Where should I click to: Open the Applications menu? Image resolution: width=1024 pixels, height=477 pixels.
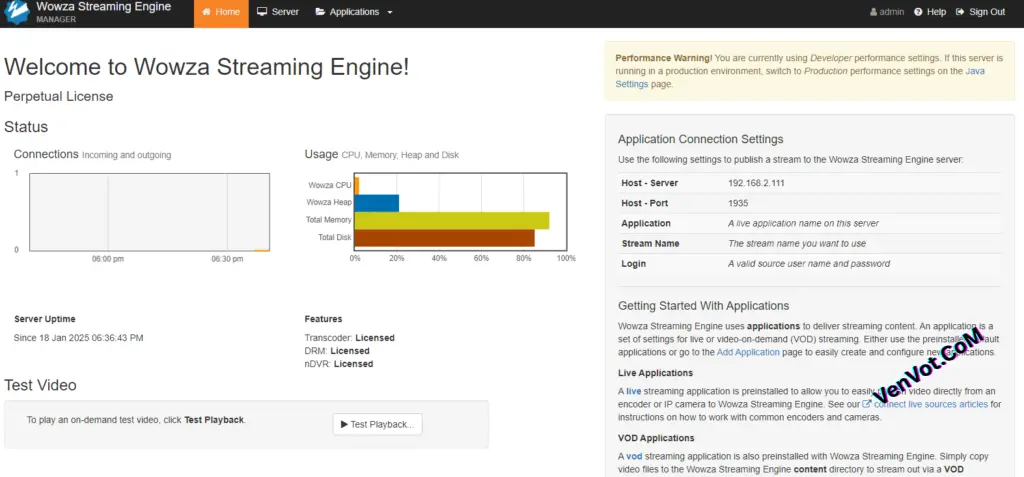click(354, 12)
